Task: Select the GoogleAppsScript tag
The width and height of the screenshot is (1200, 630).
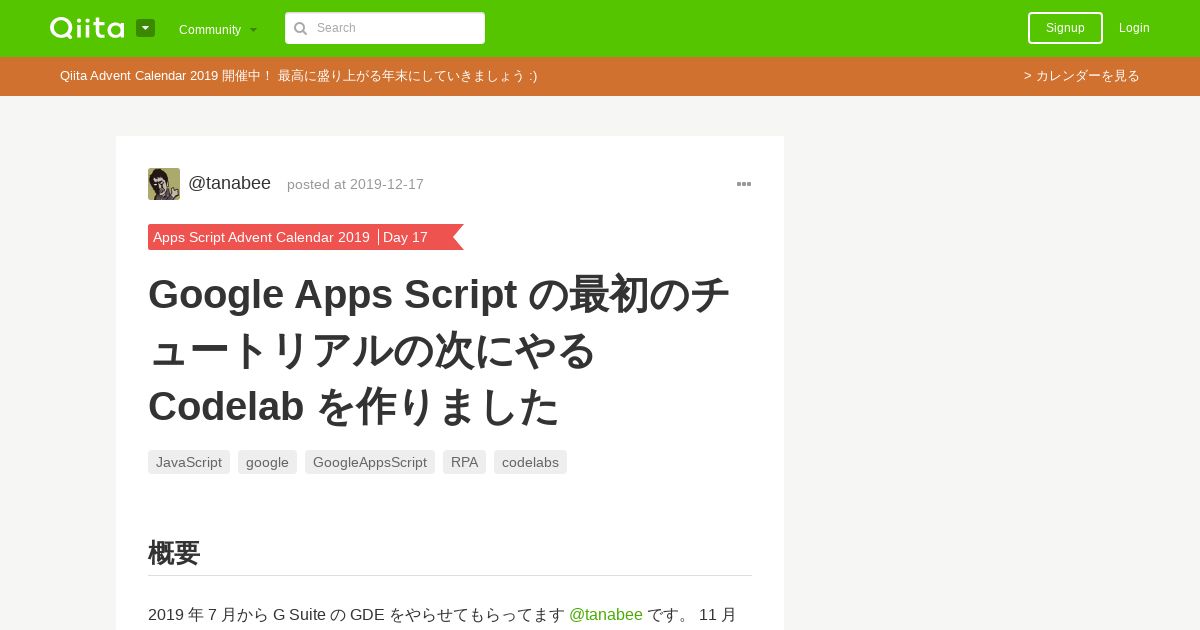Action: click(370, 462)
